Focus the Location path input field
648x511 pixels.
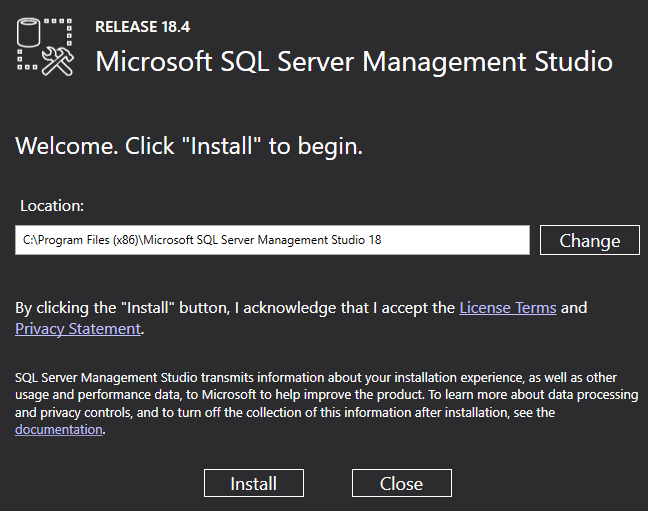tap(450, 240)
